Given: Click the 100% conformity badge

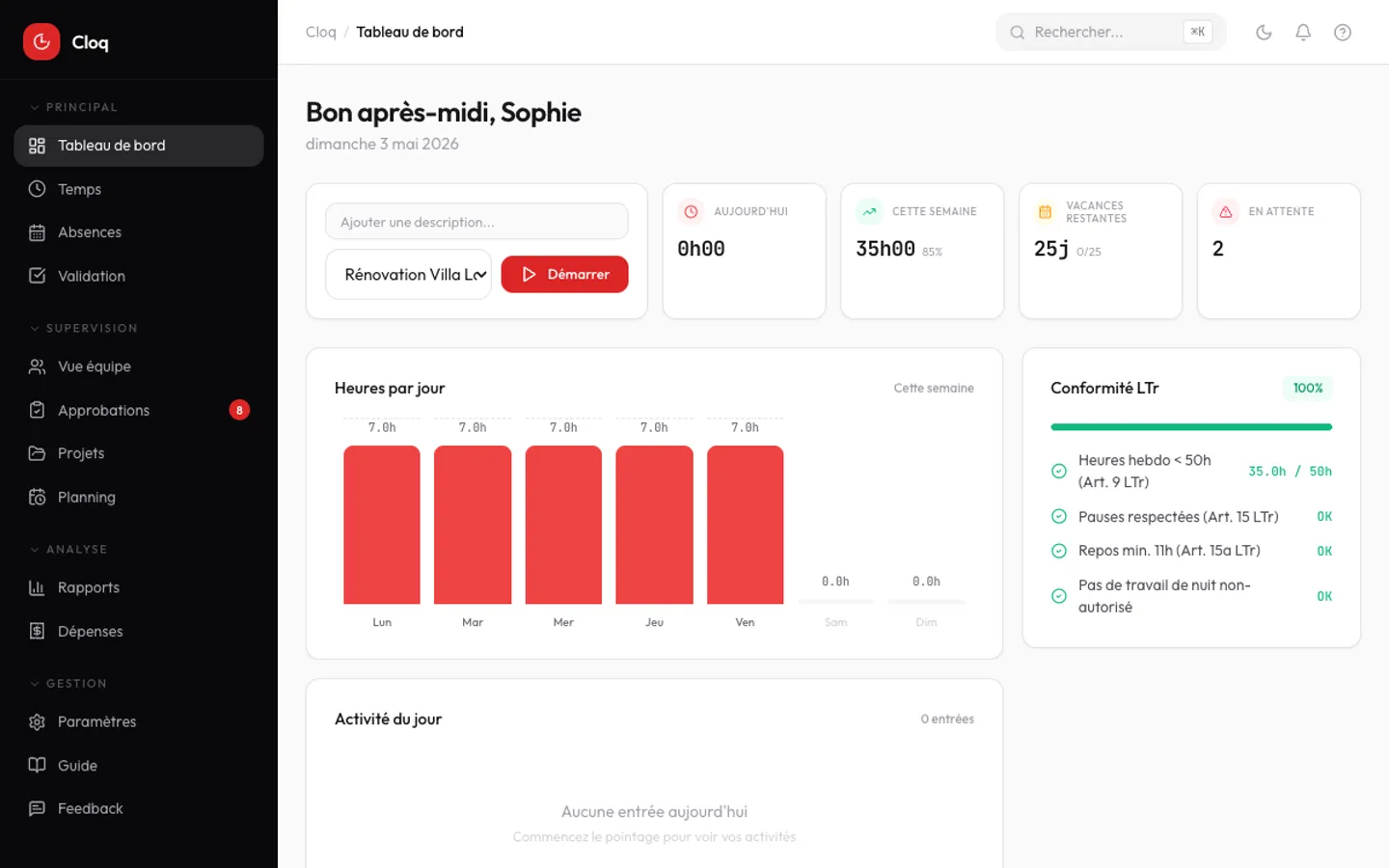Looking at the screenshot, I should coord(1308,388).
